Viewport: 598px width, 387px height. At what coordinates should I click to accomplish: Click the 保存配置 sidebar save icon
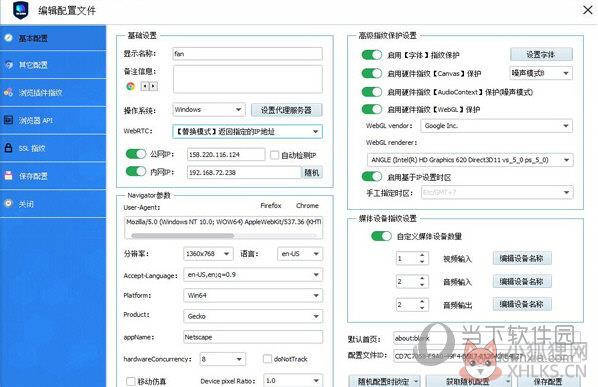pyautogui.click(x=8, y=175)
